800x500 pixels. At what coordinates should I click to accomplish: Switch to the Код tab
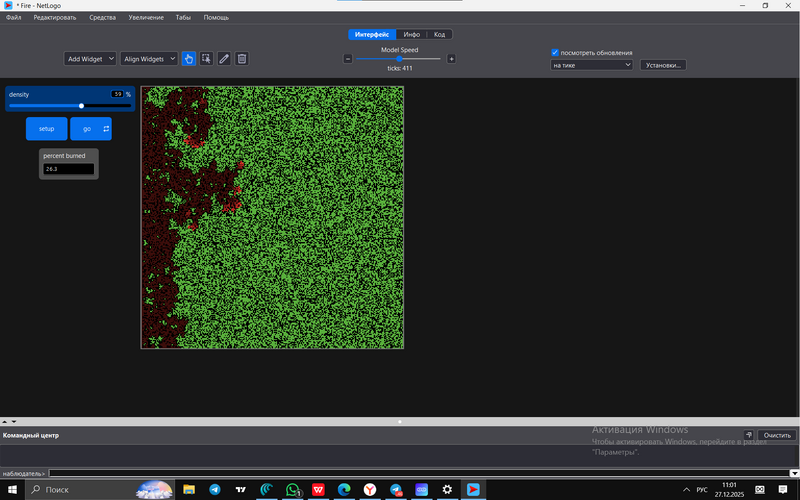tap(439, 34)
